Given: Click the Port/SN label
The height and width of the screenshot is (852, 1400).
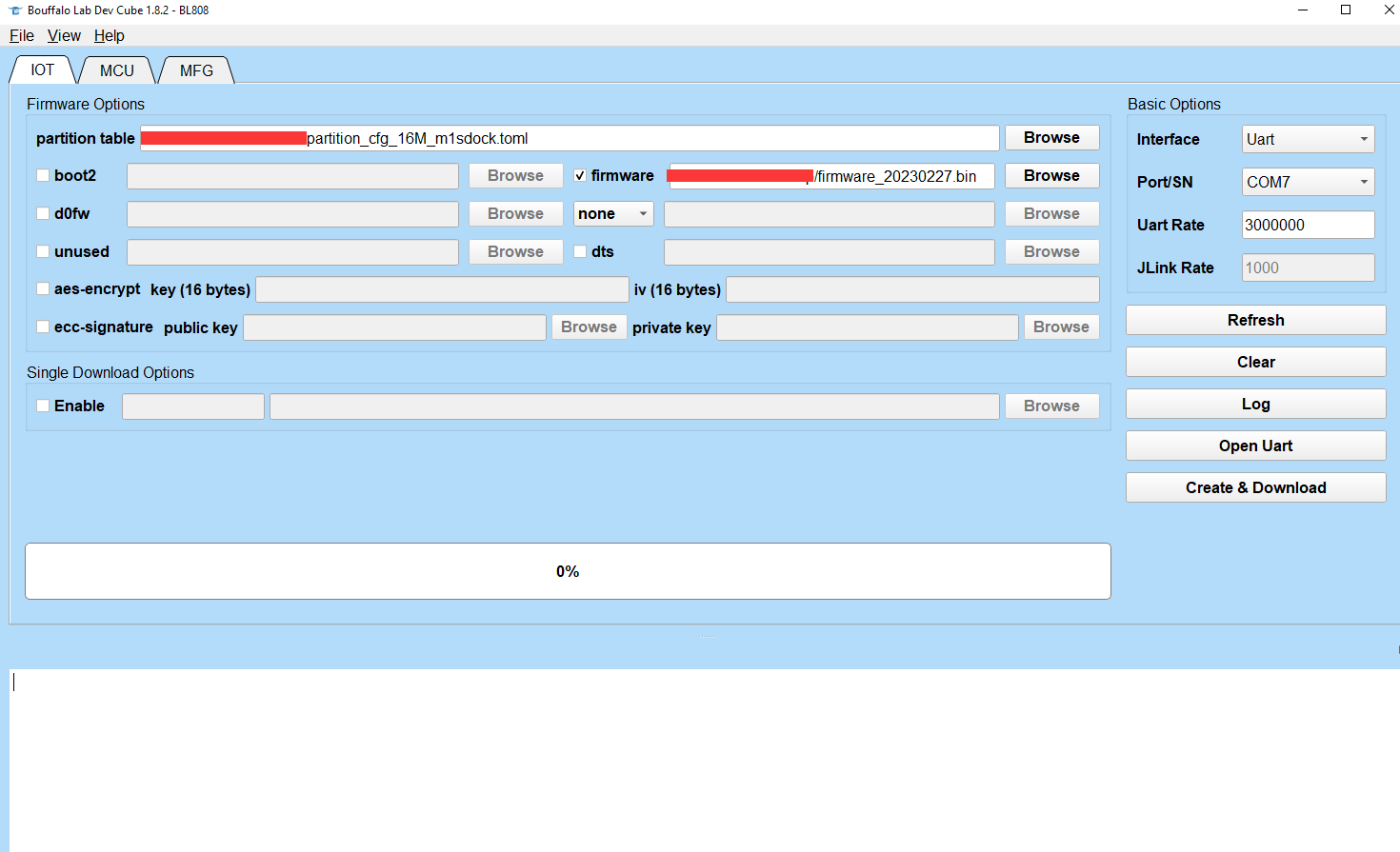Looking at the screenshot, I should pyautogui.click(x=1165, y=182).
